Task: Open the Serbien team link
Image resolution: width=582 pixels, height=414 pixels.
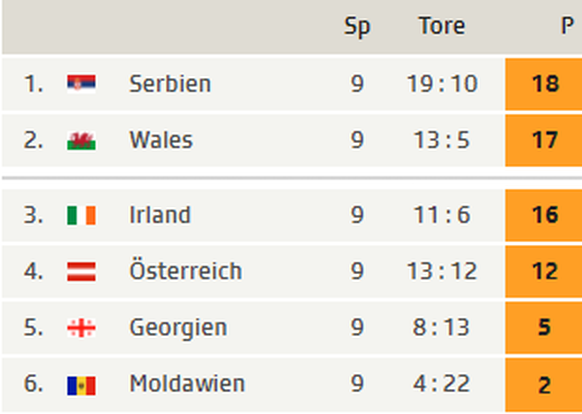Action: pos(170,84)
